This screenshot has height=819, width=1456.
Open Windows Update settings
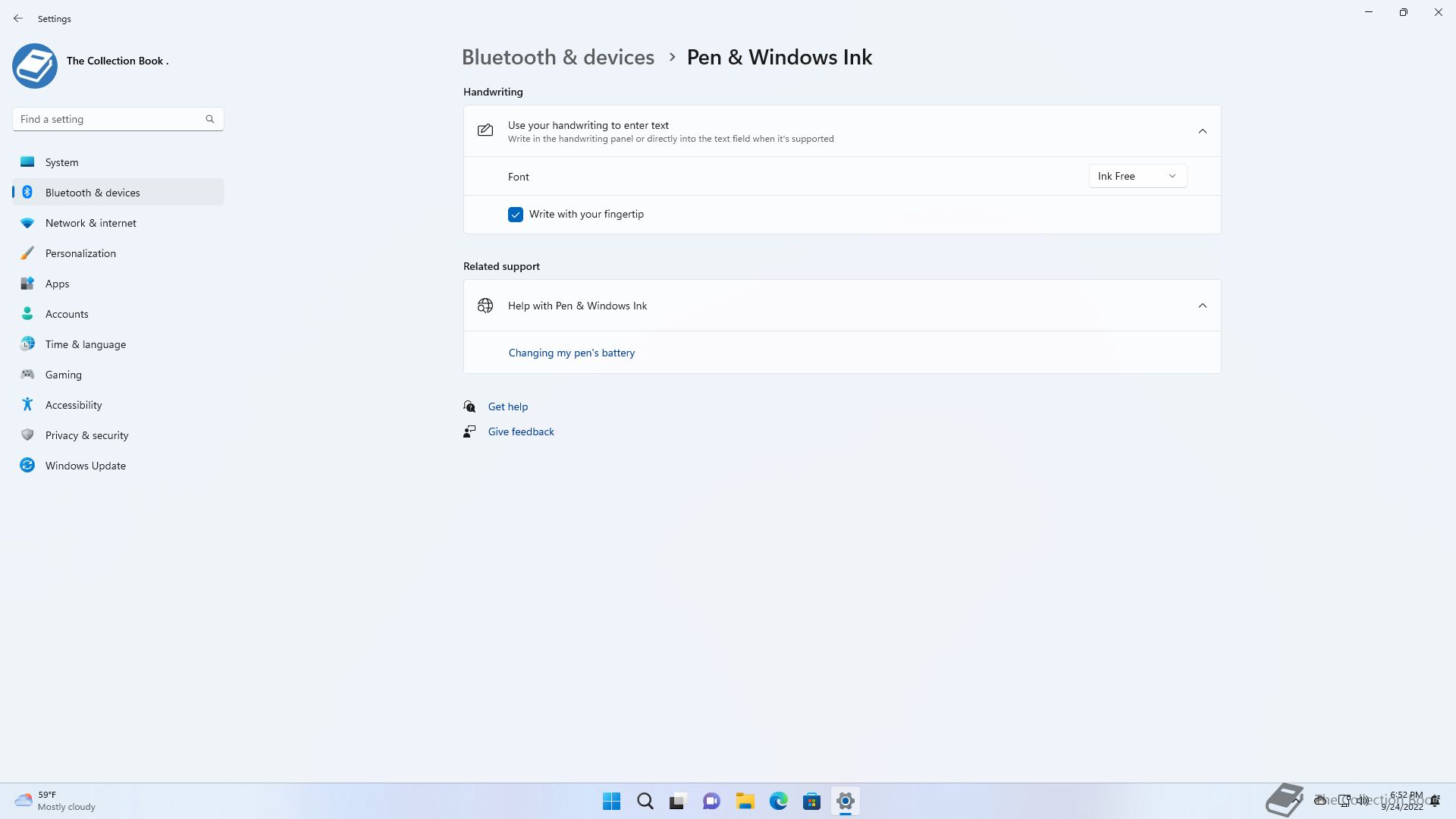[118, 466]
